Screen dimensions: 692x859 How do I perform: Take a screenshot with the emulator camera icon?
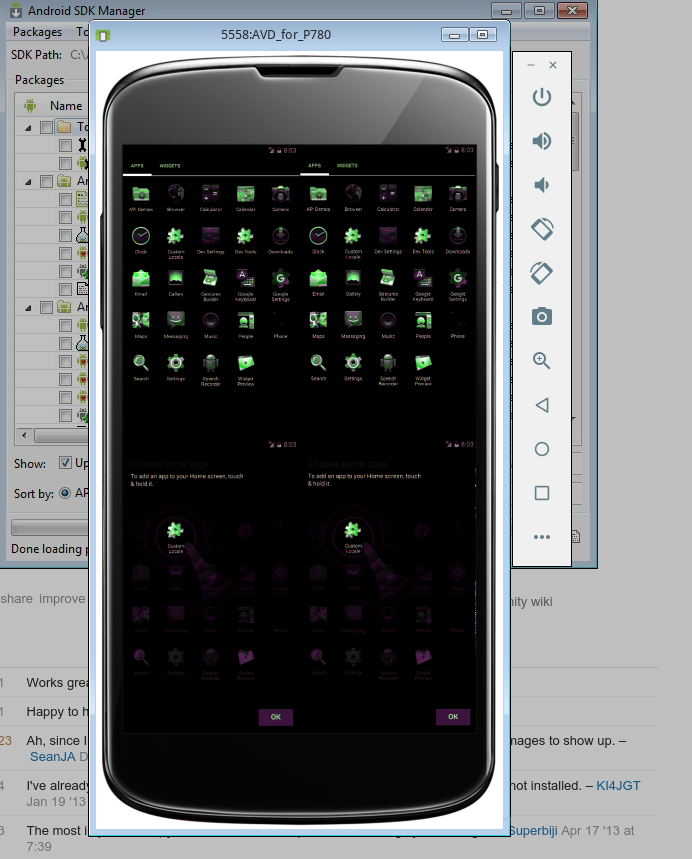[542, 317]
